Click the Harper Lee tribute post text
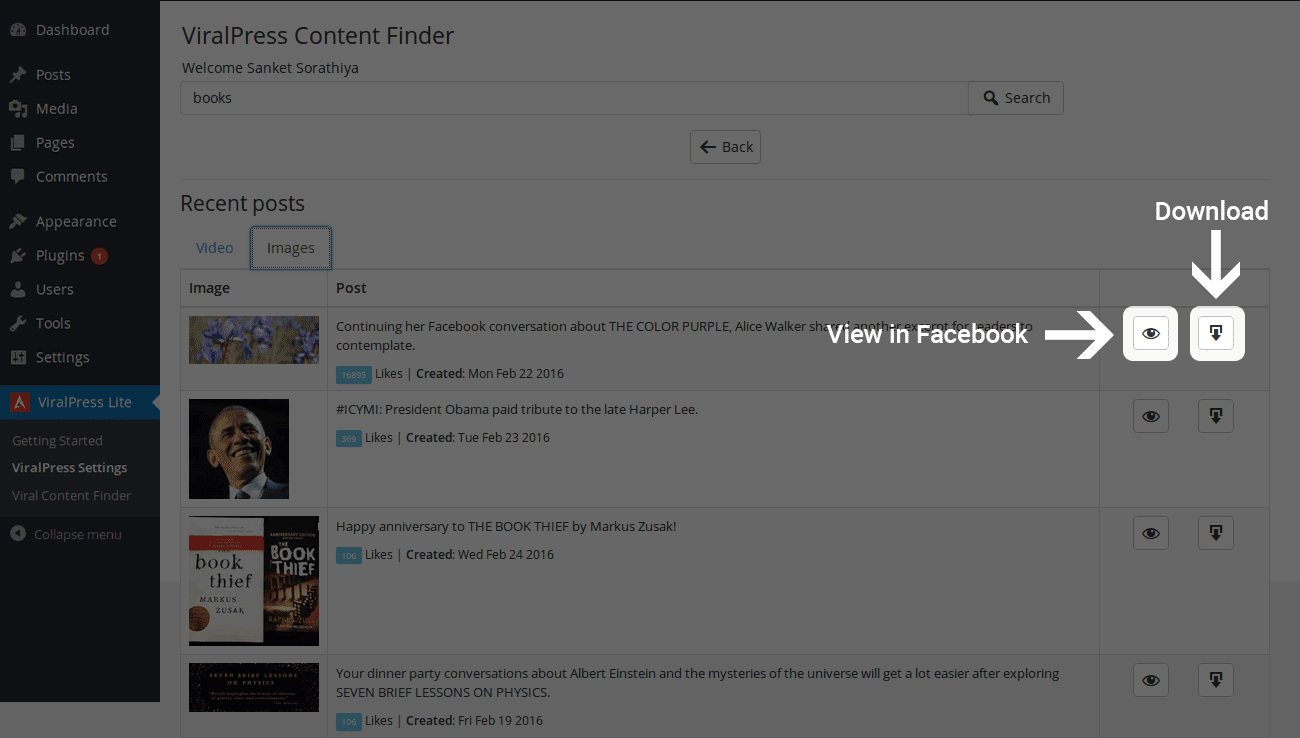1300x738 pixels. click(x=517, y=409)
